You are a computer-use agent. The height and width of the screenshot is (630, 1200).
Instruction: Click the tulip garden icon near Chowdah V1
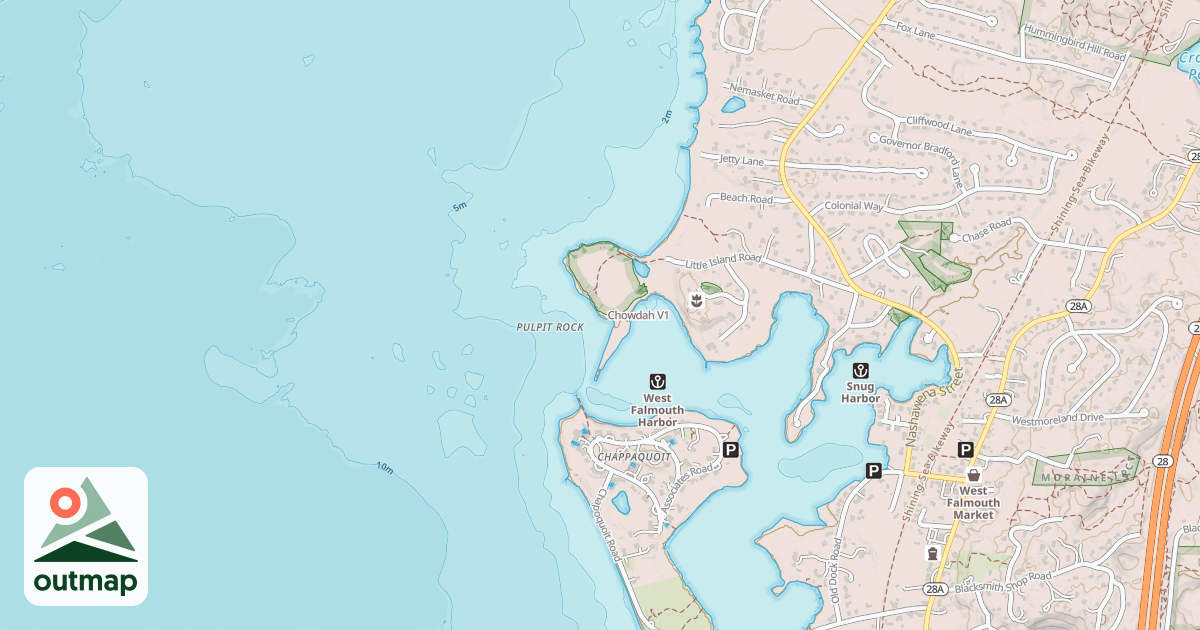(x=695, y=299)
